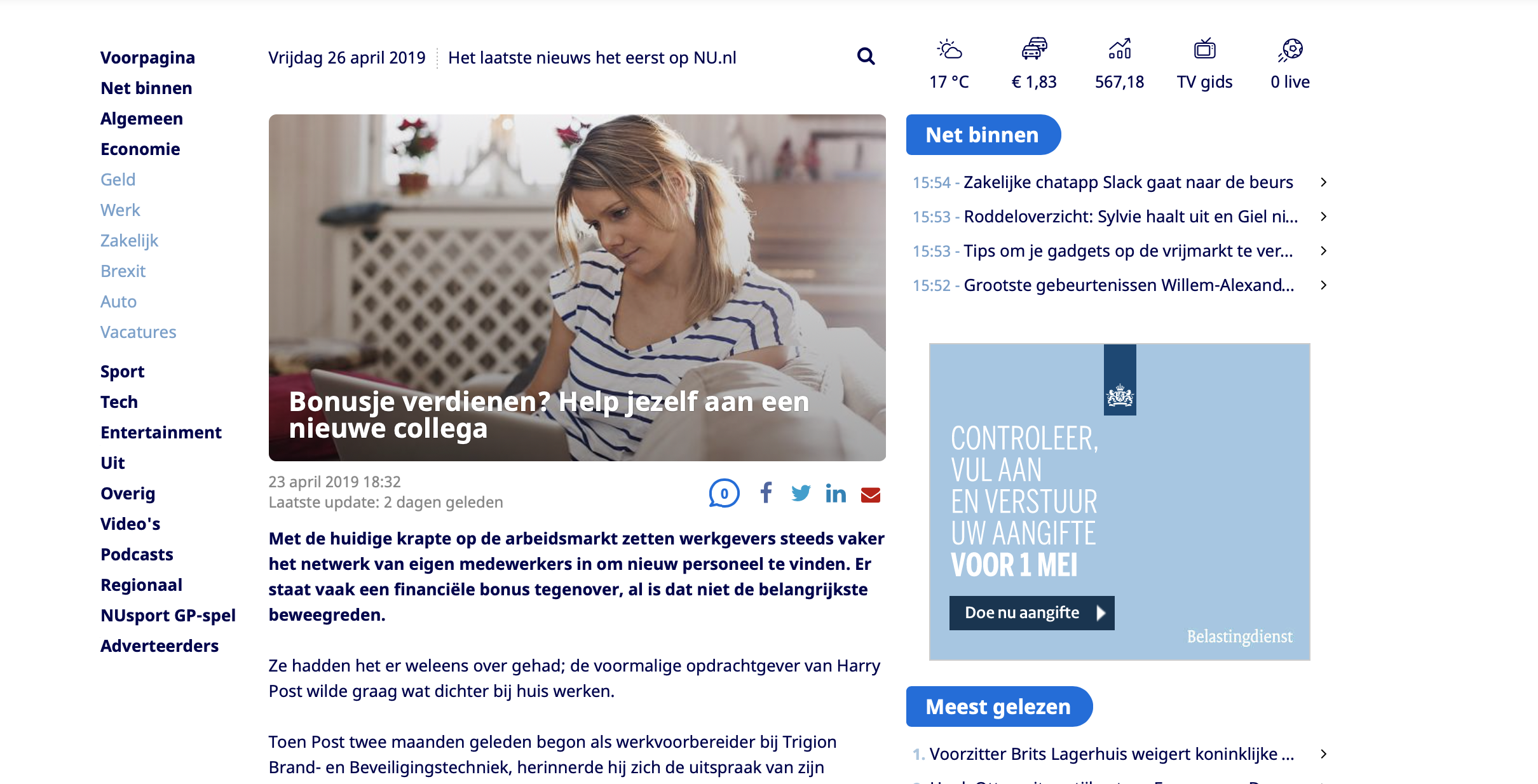Go to the Sport section
Image resolution: width=1538 pixels, height=784 pixels.
coord(122,372)
